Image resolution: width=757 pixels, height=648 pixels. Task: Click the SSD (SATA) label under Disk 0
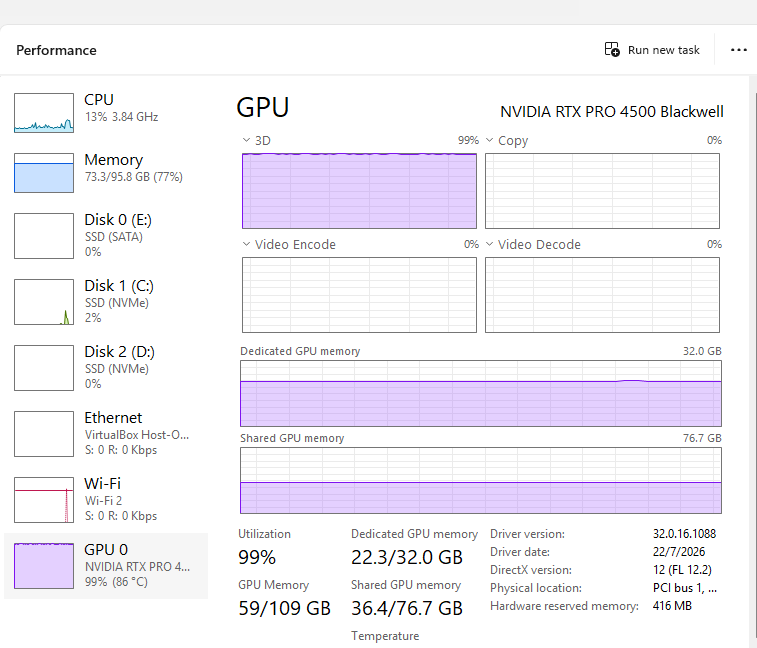point(114,237)
